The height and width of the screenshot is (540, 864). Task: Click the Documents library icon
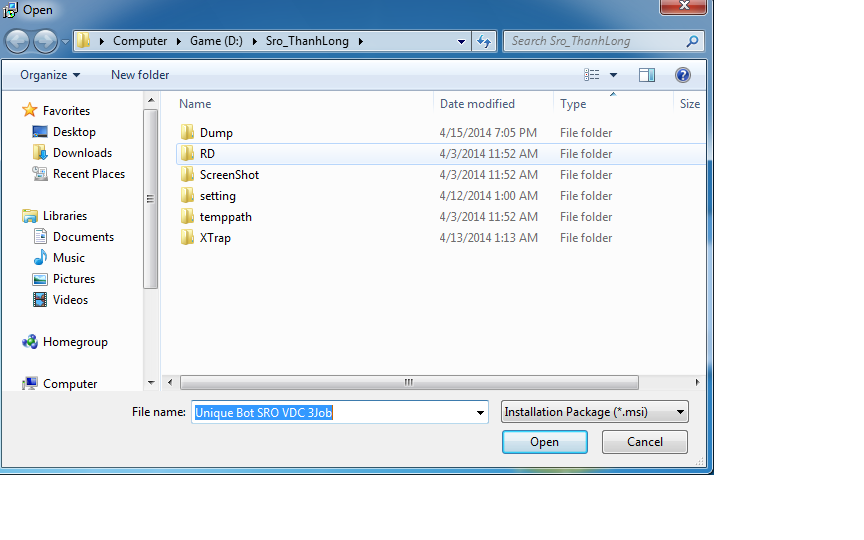click(x=40, y=236)
